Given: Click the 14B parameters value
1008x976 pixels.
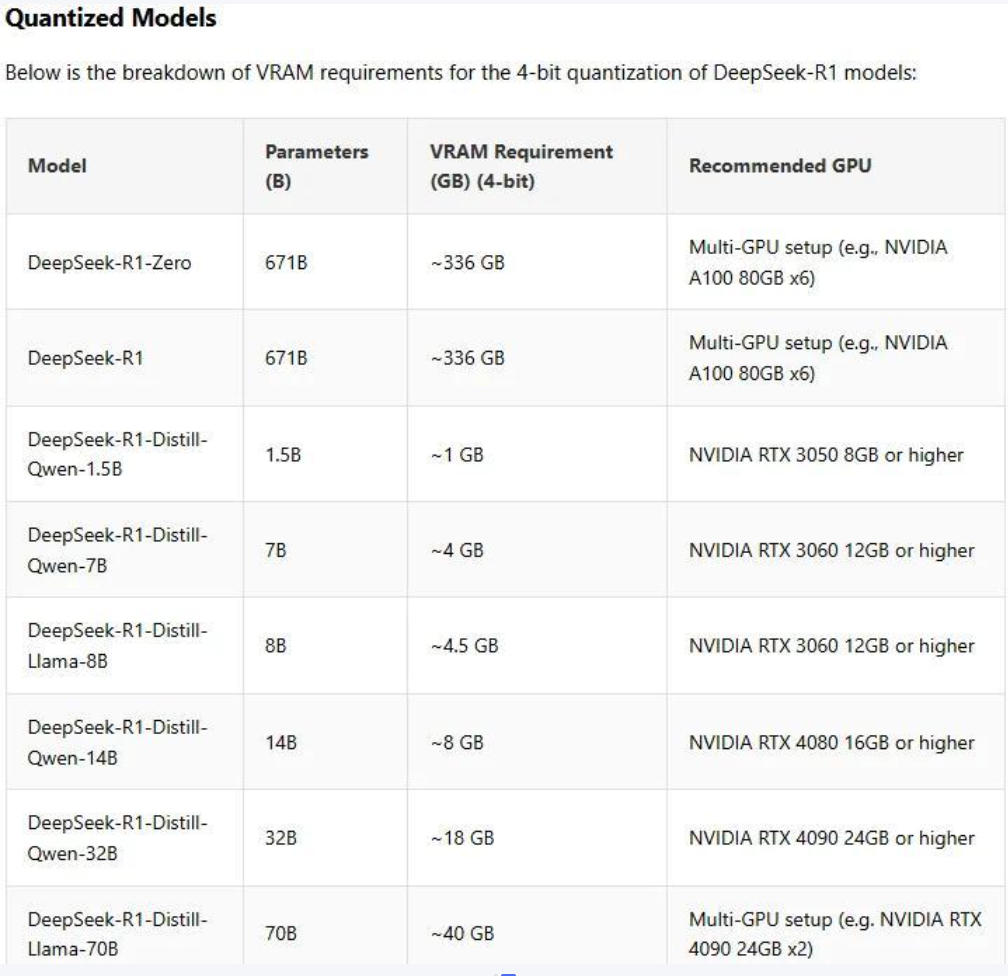Looking at the screenshot, I should point(281,743).
